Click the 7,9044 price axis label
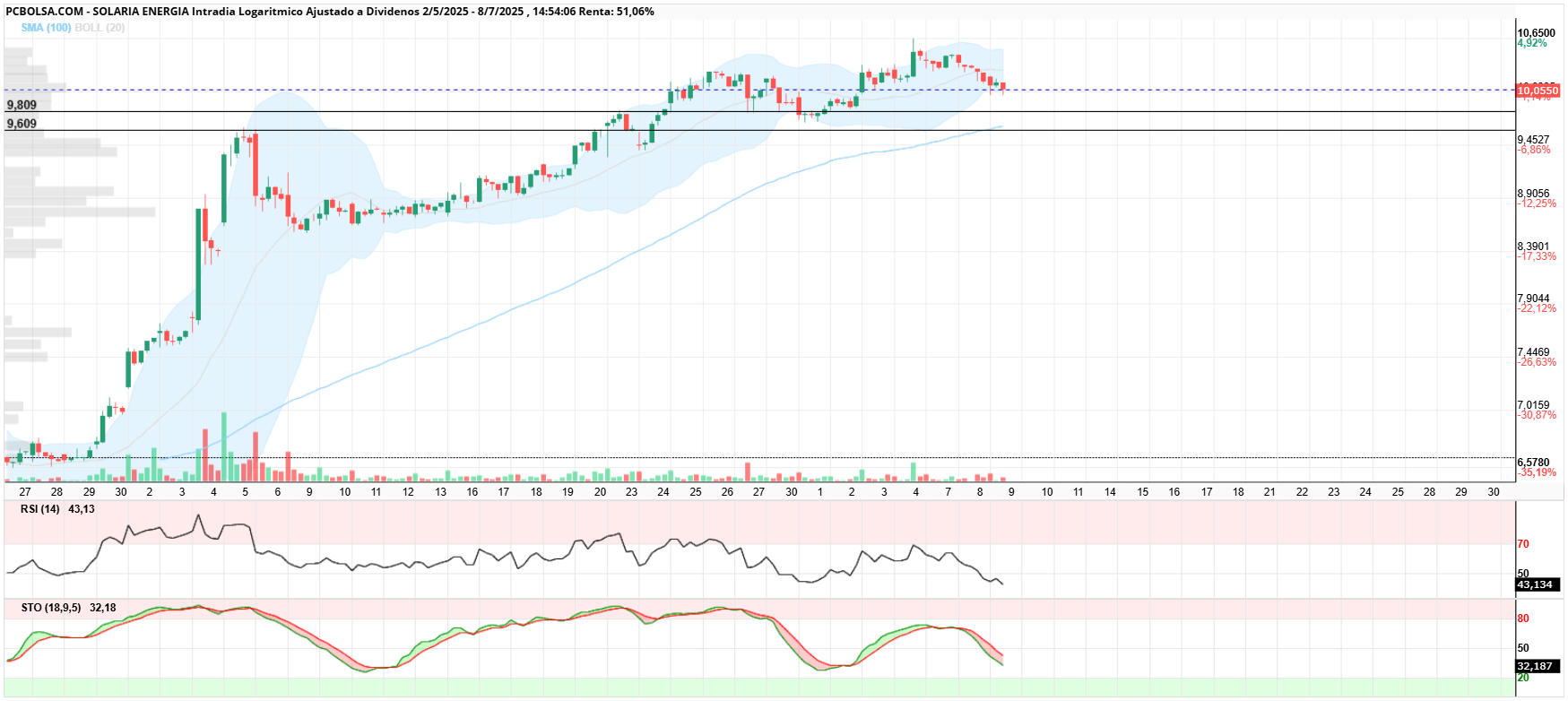The height and width of the screenshot is (701, 1568). click(1533, 299)
